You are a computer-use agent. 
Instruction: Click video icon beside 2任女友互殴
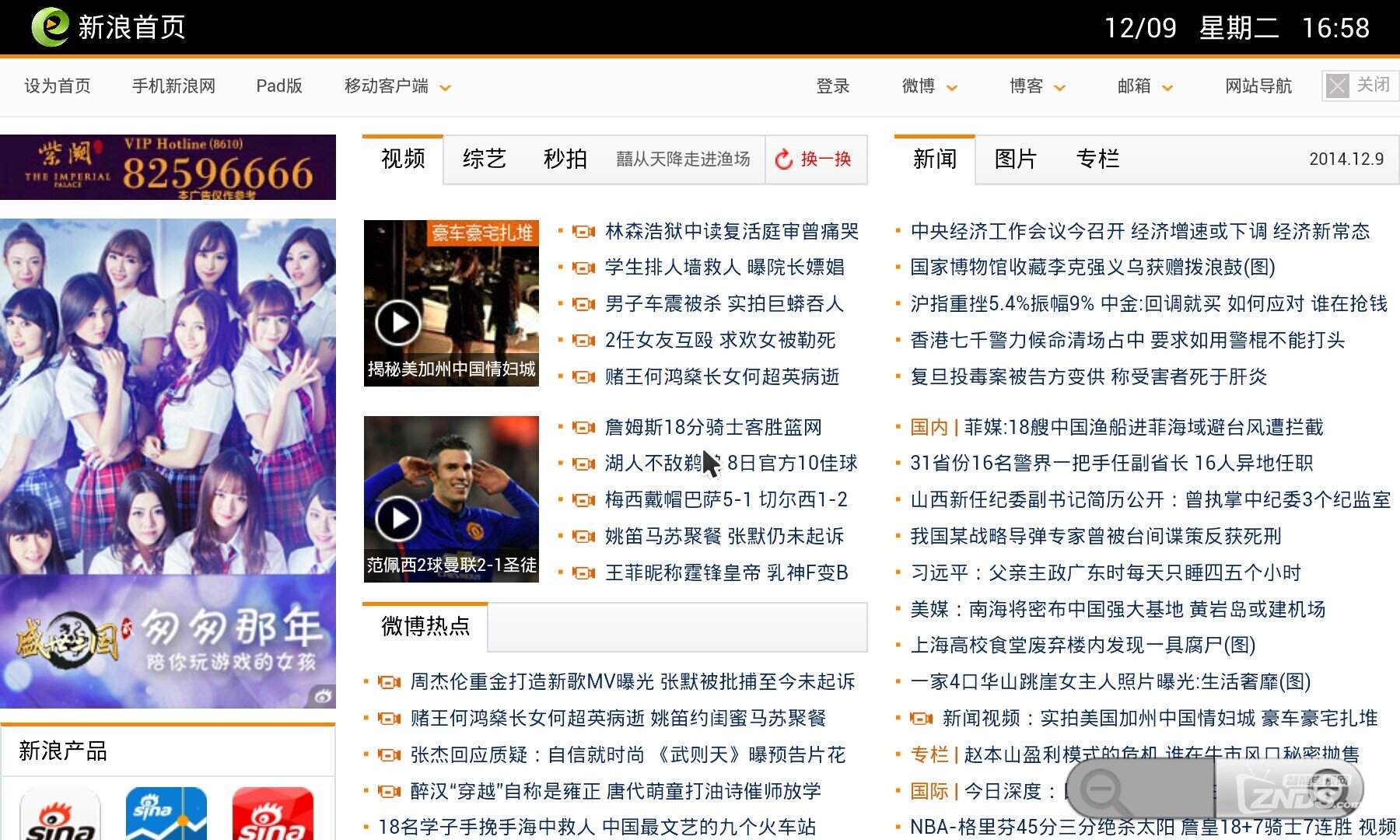point(583,341)
